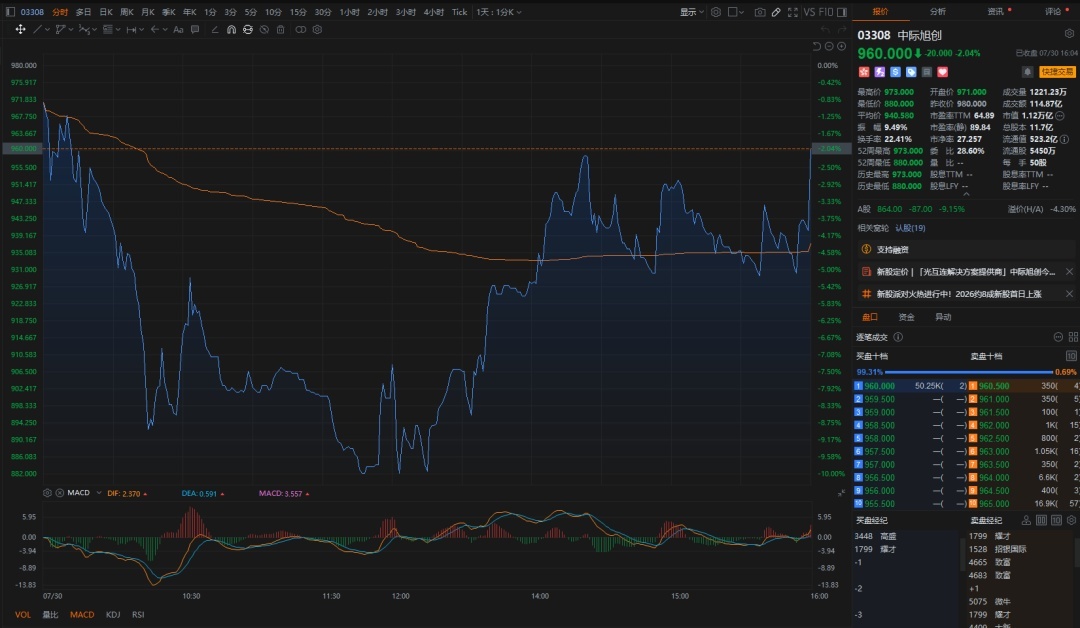Viewport: 1080px width, 628px height.
Task: Open the 显示 display dropdown
Action: (692, 12)
